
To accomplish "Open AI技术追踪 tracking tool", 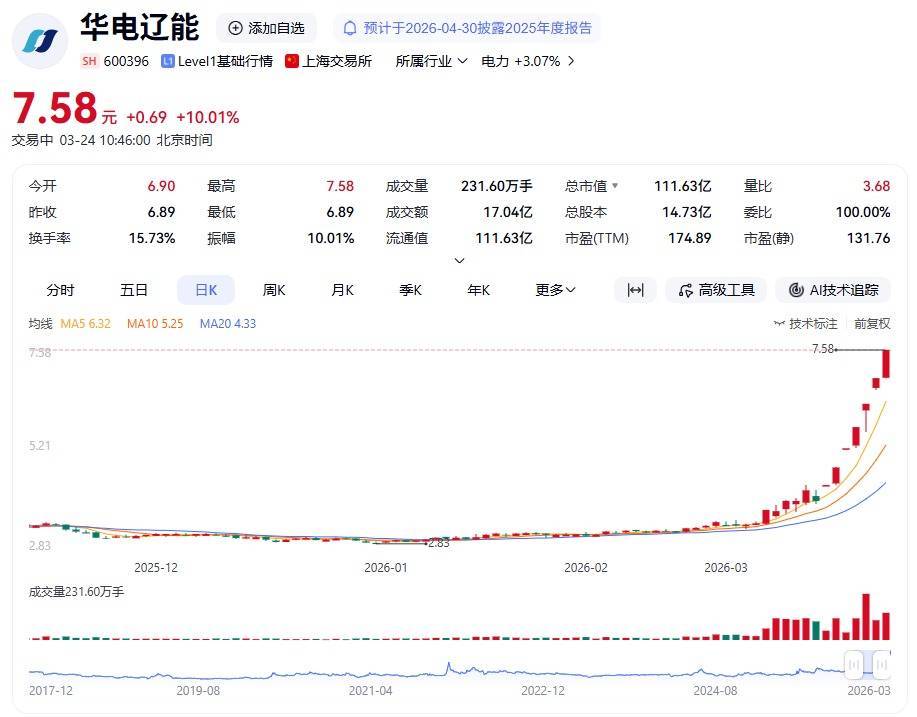I will (833, 290).
